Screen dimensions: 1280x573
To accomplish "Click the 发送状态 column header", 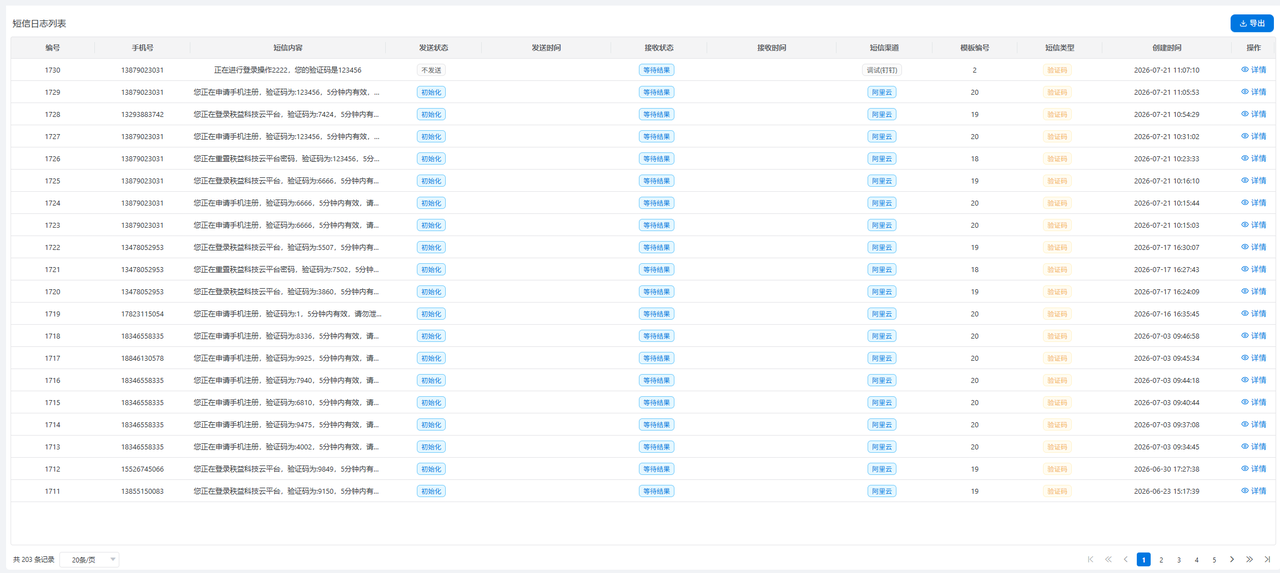I will click(x=433, y=48).
